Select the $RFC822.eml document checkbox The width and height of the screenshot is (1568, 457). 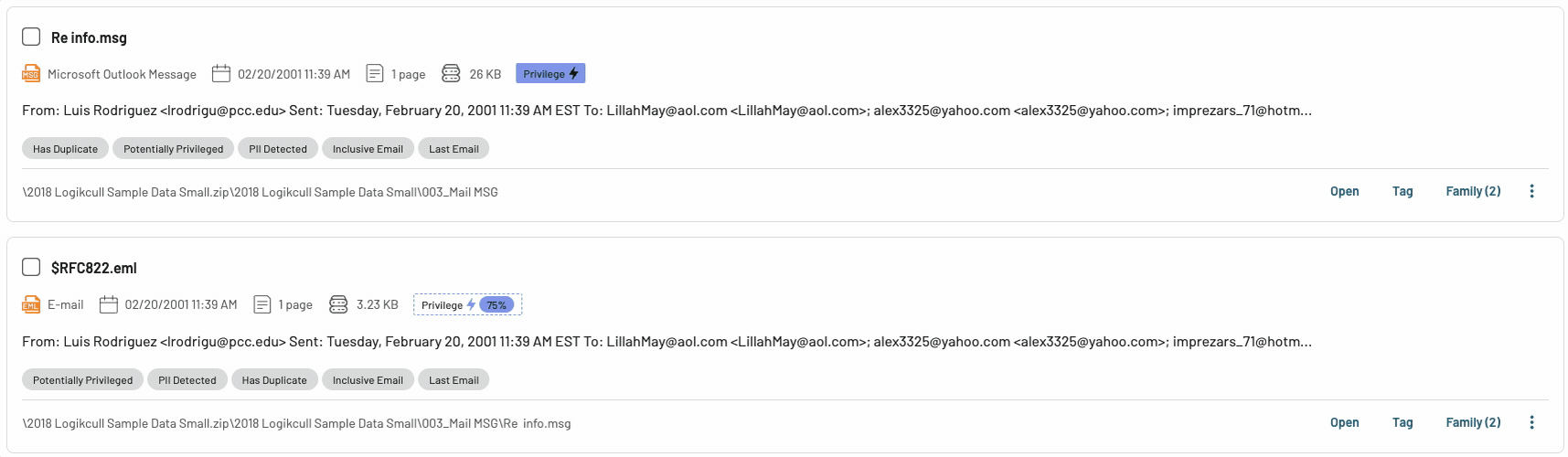31,267
